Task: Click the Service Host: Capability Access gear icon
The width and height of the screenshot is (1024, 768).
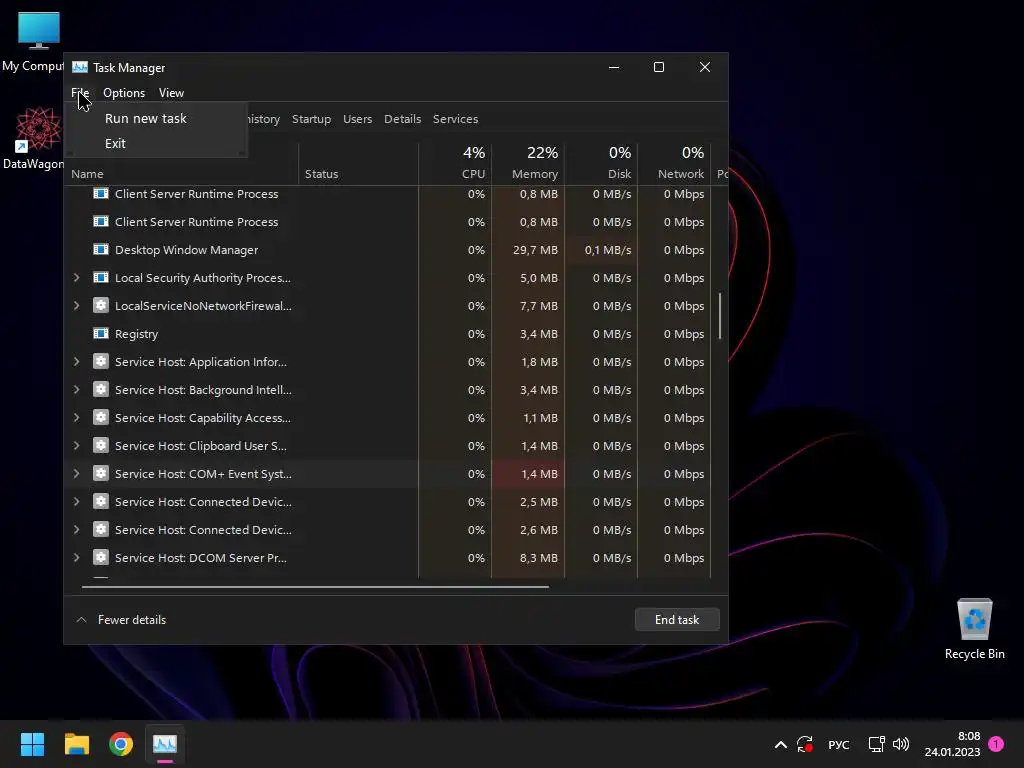Action: [x=101, y=418]
